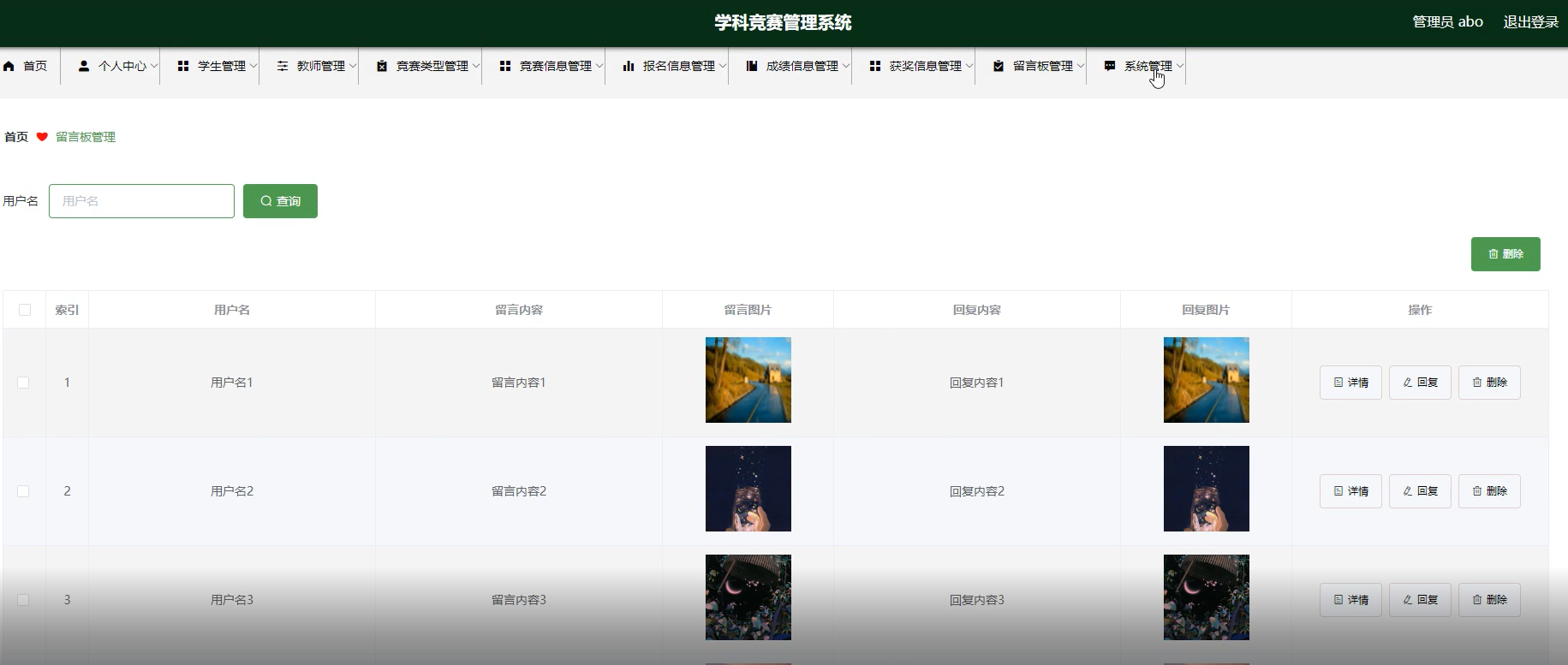Click the reply pencil icon in the 用户名3 row
Image resolution: width=1568 pixels, height=665 pixels.
click(1408, 600)
